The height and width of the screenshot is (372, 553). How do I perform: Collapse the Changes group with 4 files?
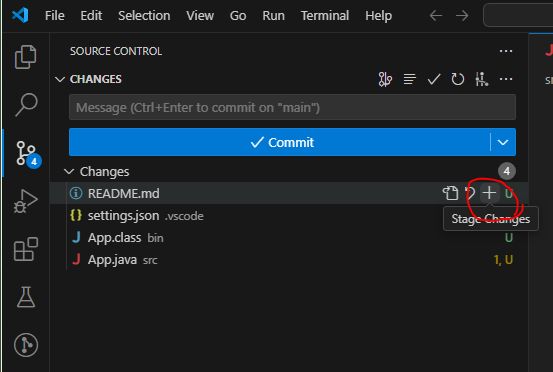[69, 172]
